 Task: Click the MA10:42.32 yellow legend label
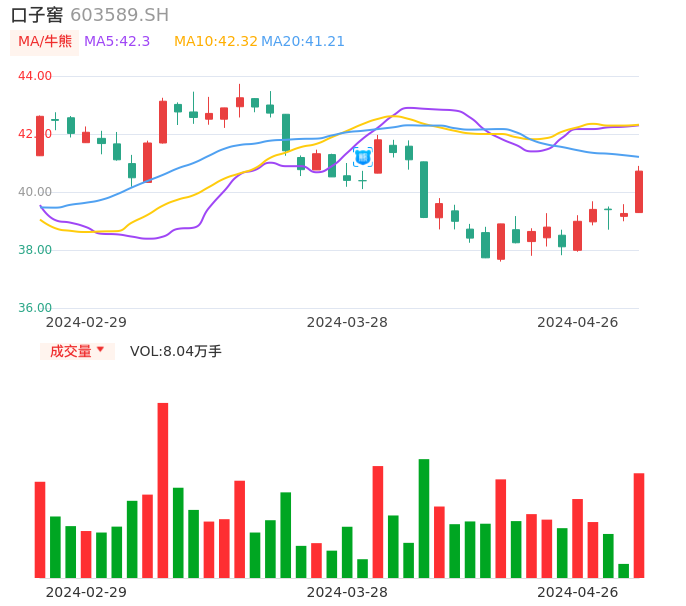[x=215, y=42]
